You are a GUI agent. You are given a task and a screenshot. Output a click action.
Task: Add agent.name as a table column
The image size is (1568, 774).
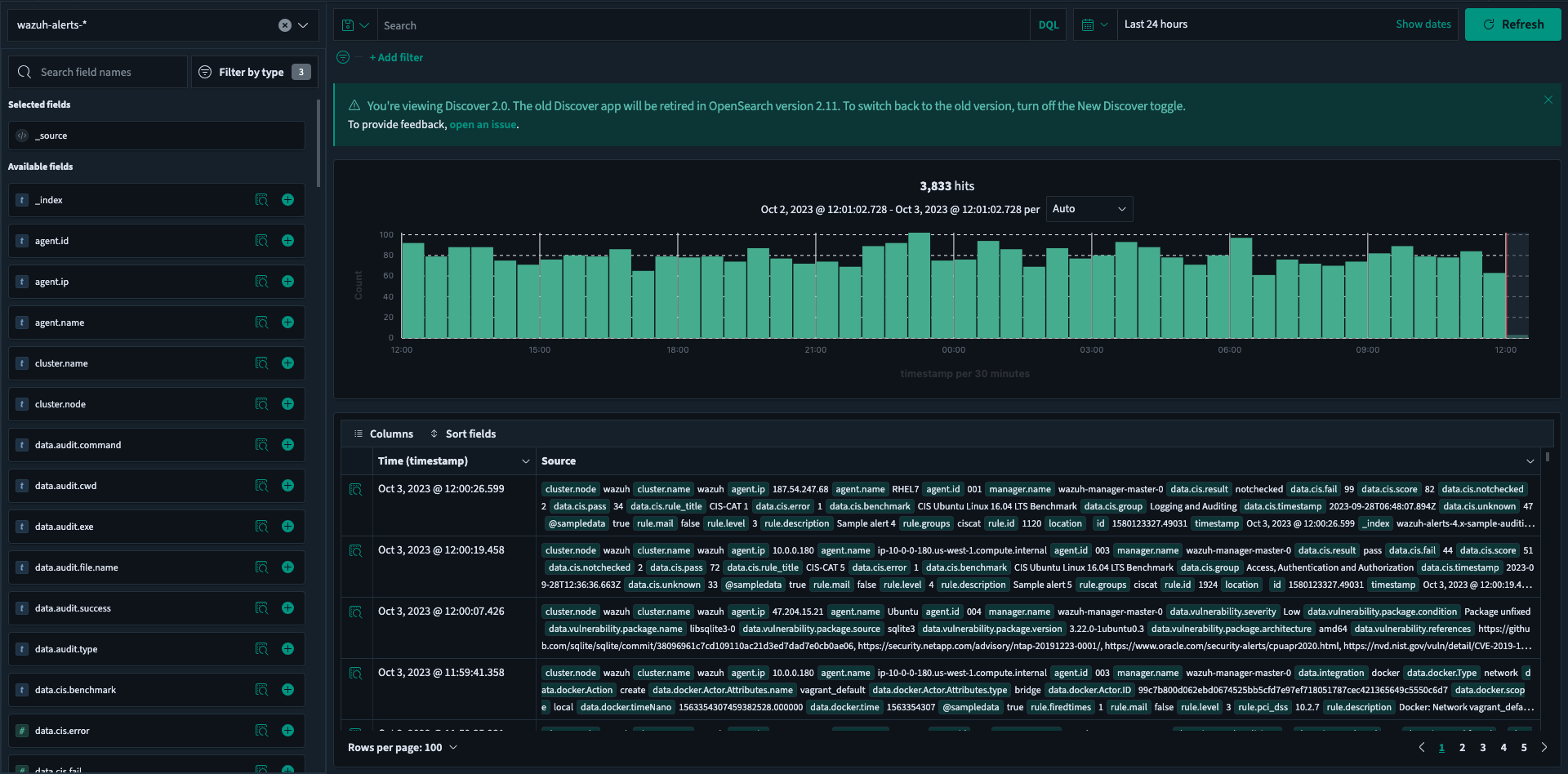click(287, 322)
